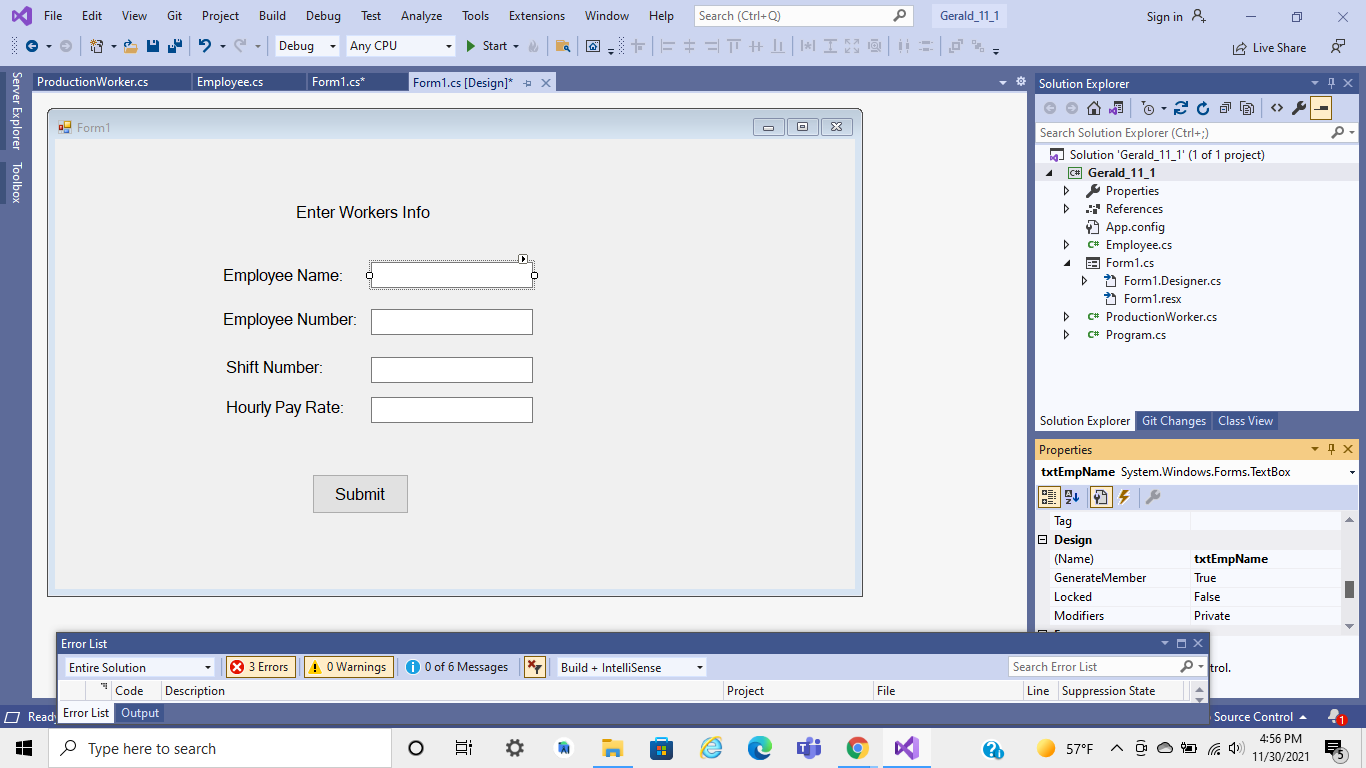1366x768 pixels.
Task: Toggle Alphabetical sort in Properties panel
Action: click(1072, 497)
